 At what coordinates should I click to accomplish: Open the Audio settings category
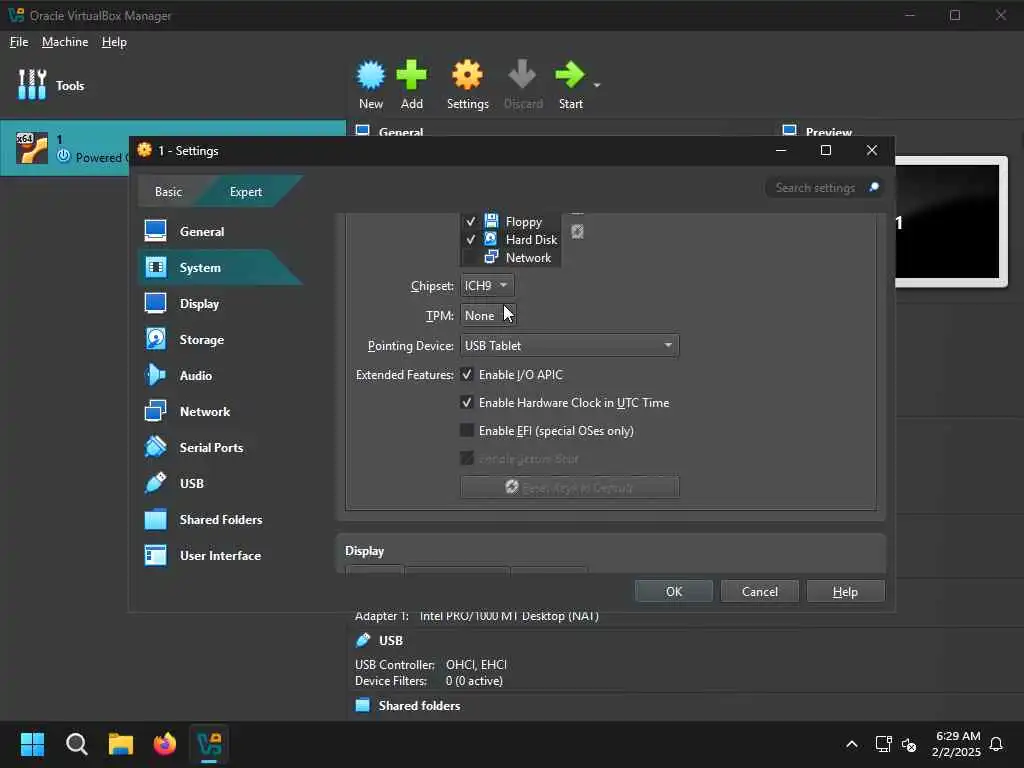[x=219, y=375]
